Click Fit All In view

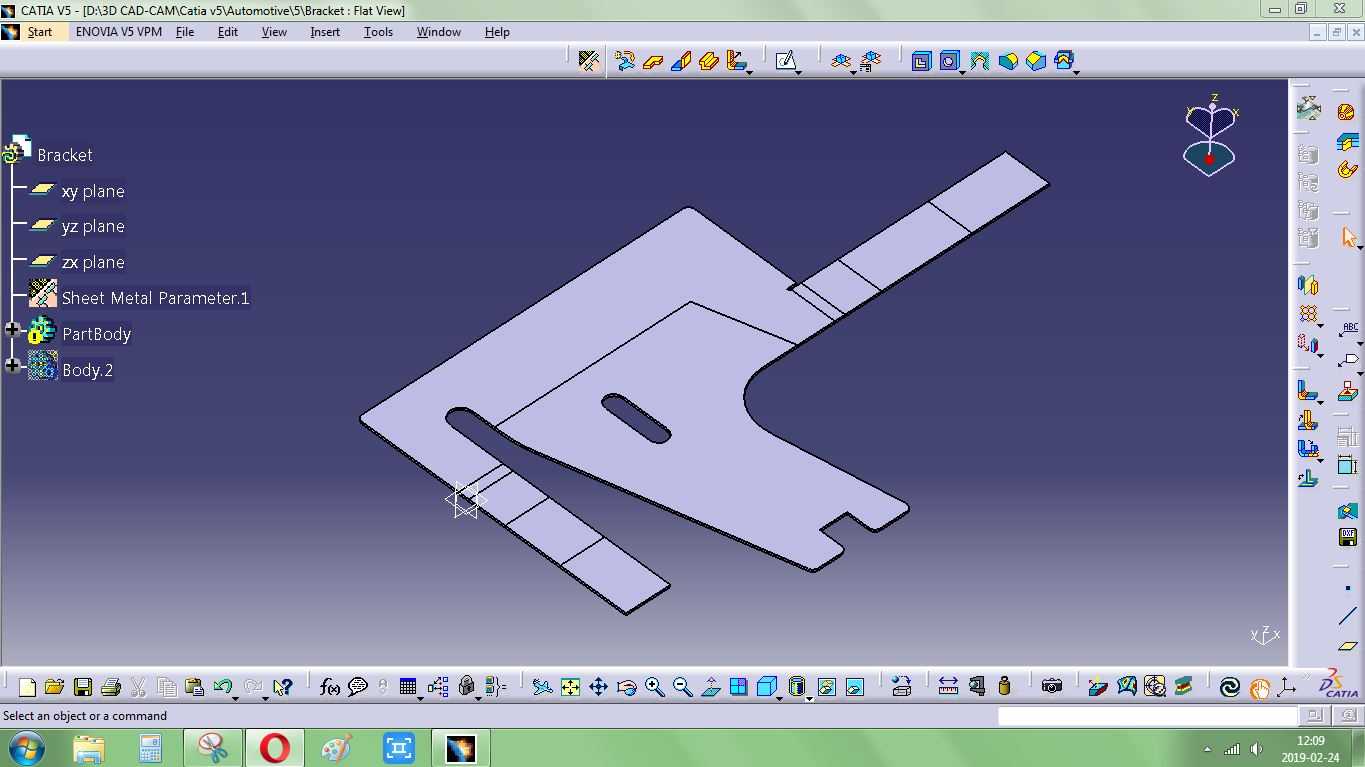click(570, 687)
